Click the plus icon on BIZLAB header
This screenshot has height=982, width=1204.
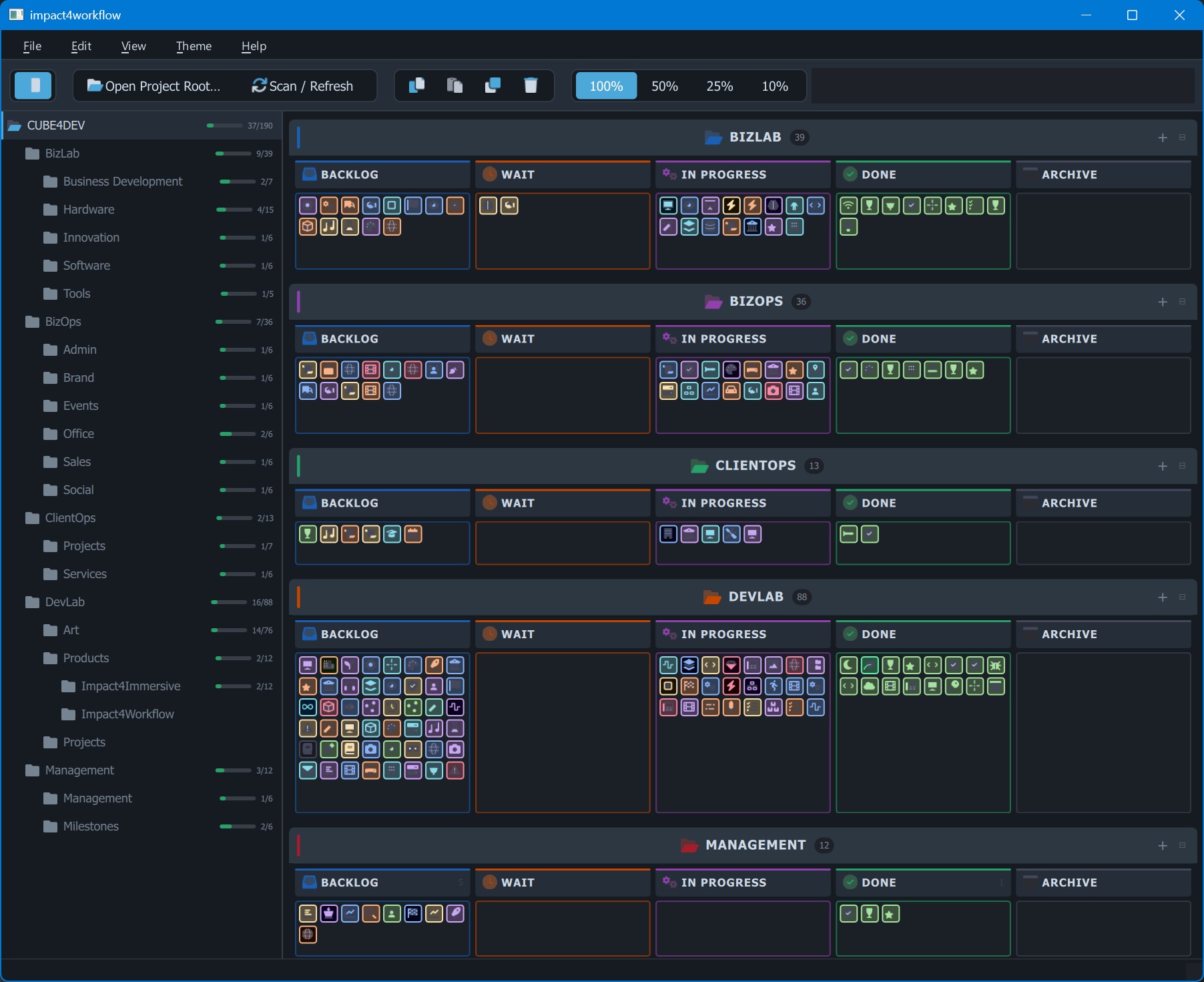[1163, 138]
